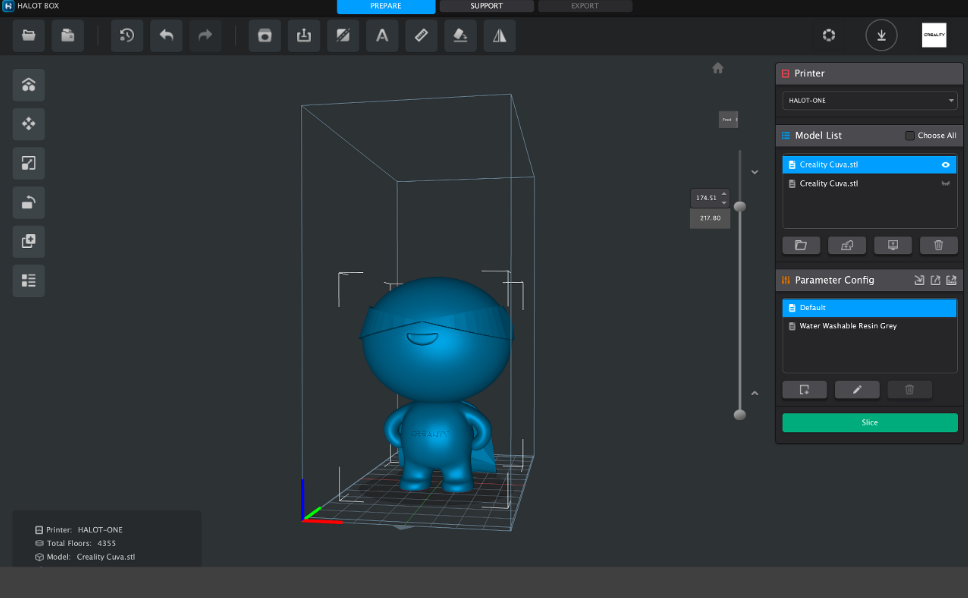968x598 pixels.
Task: Show the hidden second Creality Cuva.stl model
Action: click(x=945, y=183)
